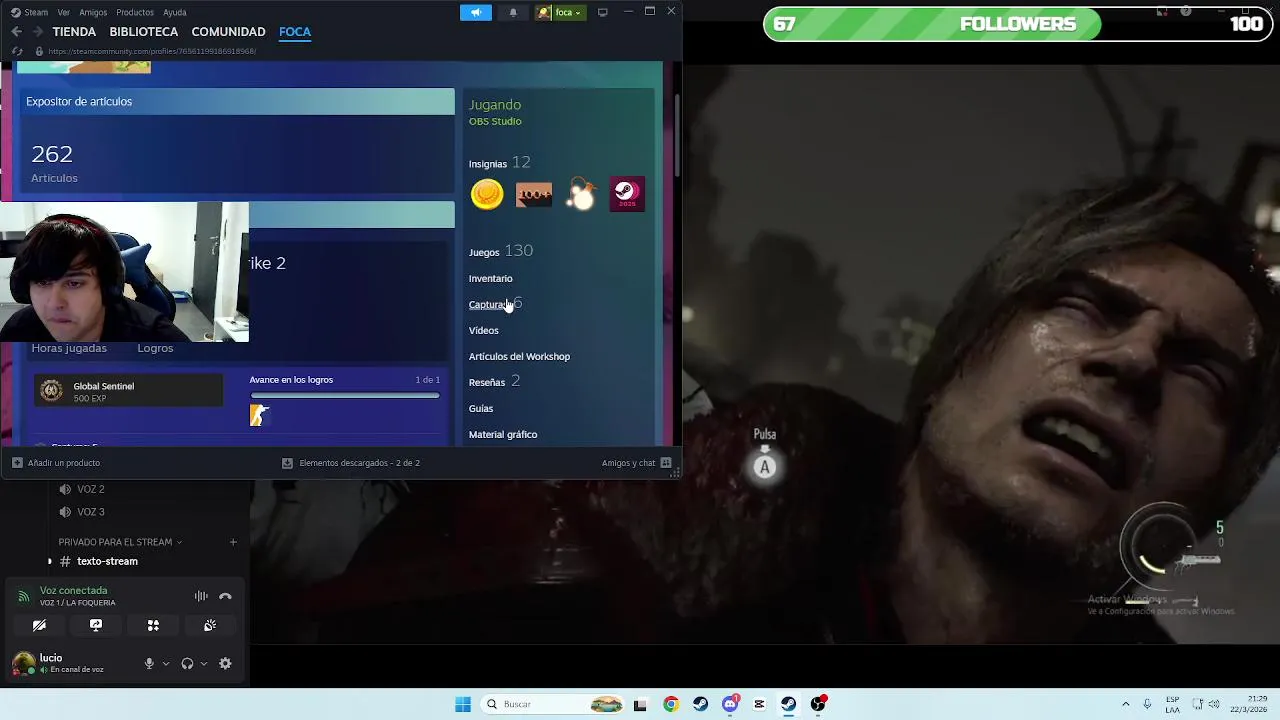Go back with the Steam back arrow
1280x720 pixels.
pyautogui.click(x=17, y=32)
